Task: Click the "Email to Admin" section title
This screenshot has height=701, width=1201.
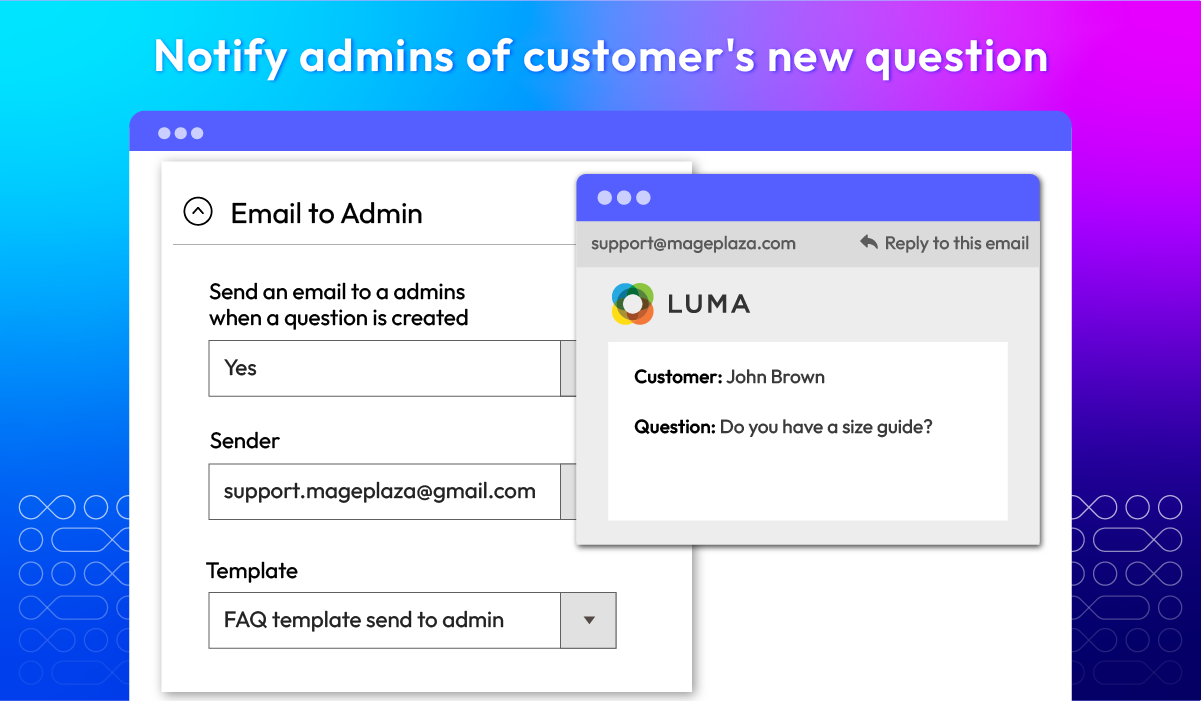Action: [x=326, y=213]
